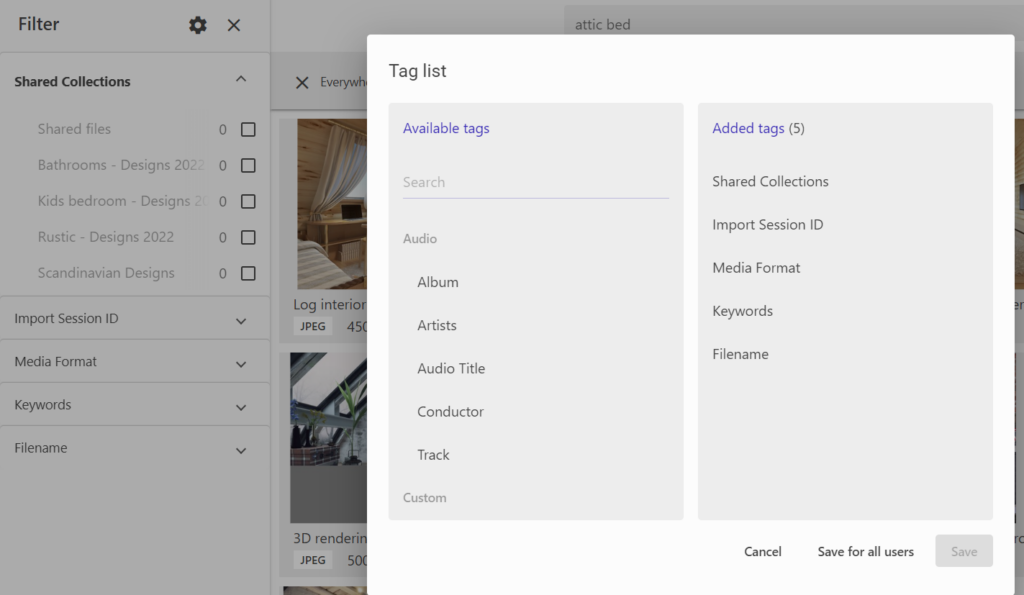Expand the Keywords filter section
1024x595 pixels.
click(240, 406)
